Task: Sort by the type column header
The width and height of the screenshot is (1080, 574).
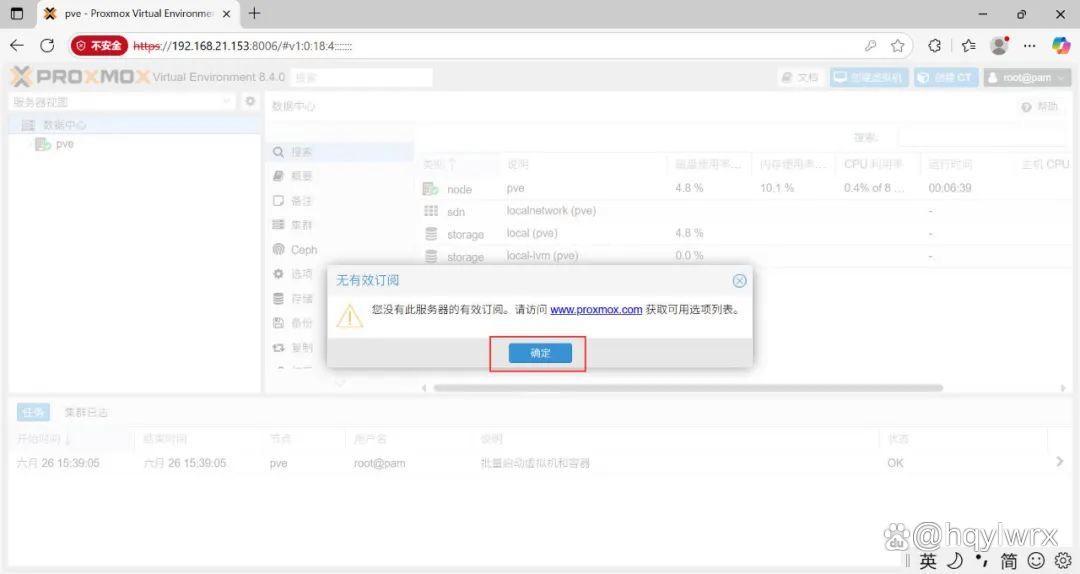Action: (x=459, y=164)
